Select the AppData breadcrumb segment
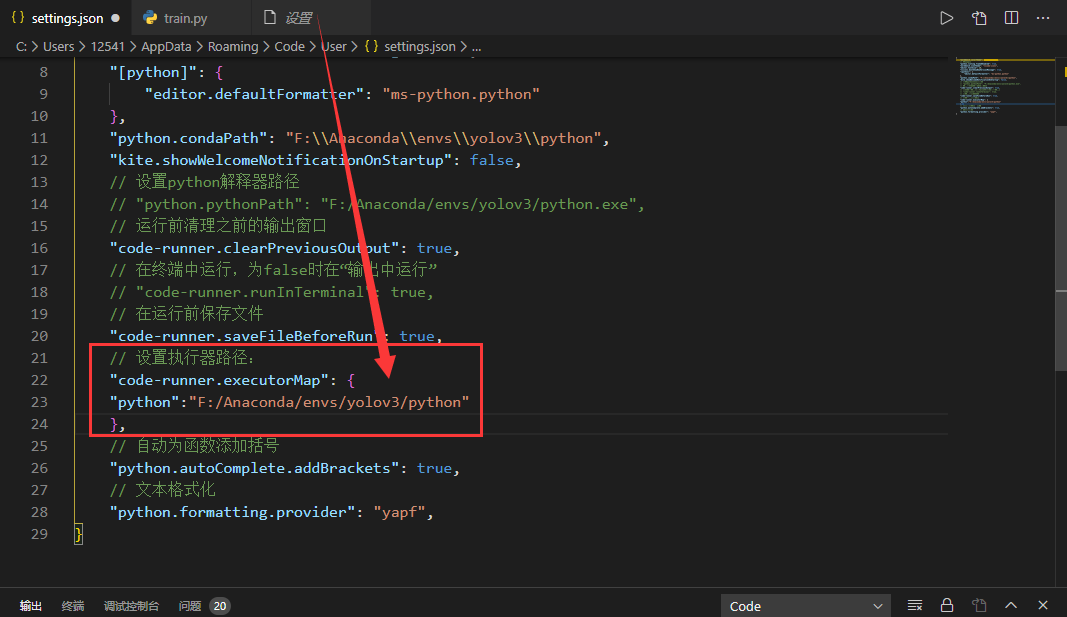The image size is (1067, 617). tap(166, 47)
